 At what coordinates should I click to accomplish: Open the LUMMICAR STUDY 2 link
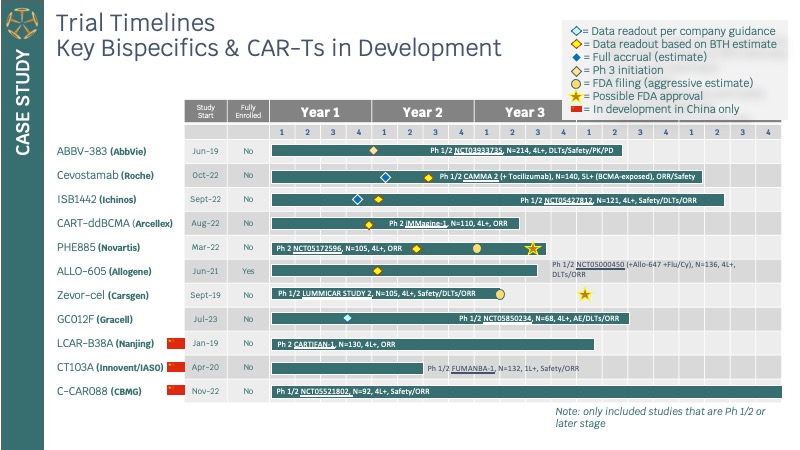pyautogui.click(x=337, y=293)
